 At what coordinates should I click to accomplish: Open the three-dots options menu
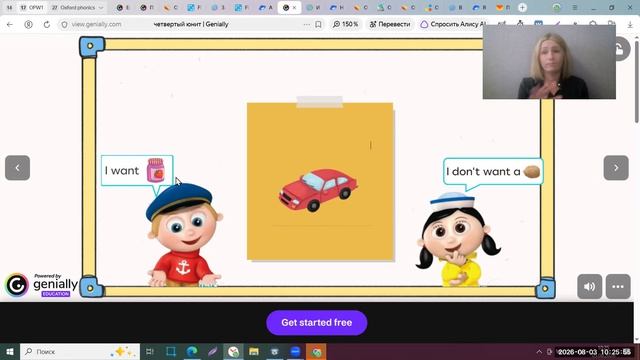618,287
